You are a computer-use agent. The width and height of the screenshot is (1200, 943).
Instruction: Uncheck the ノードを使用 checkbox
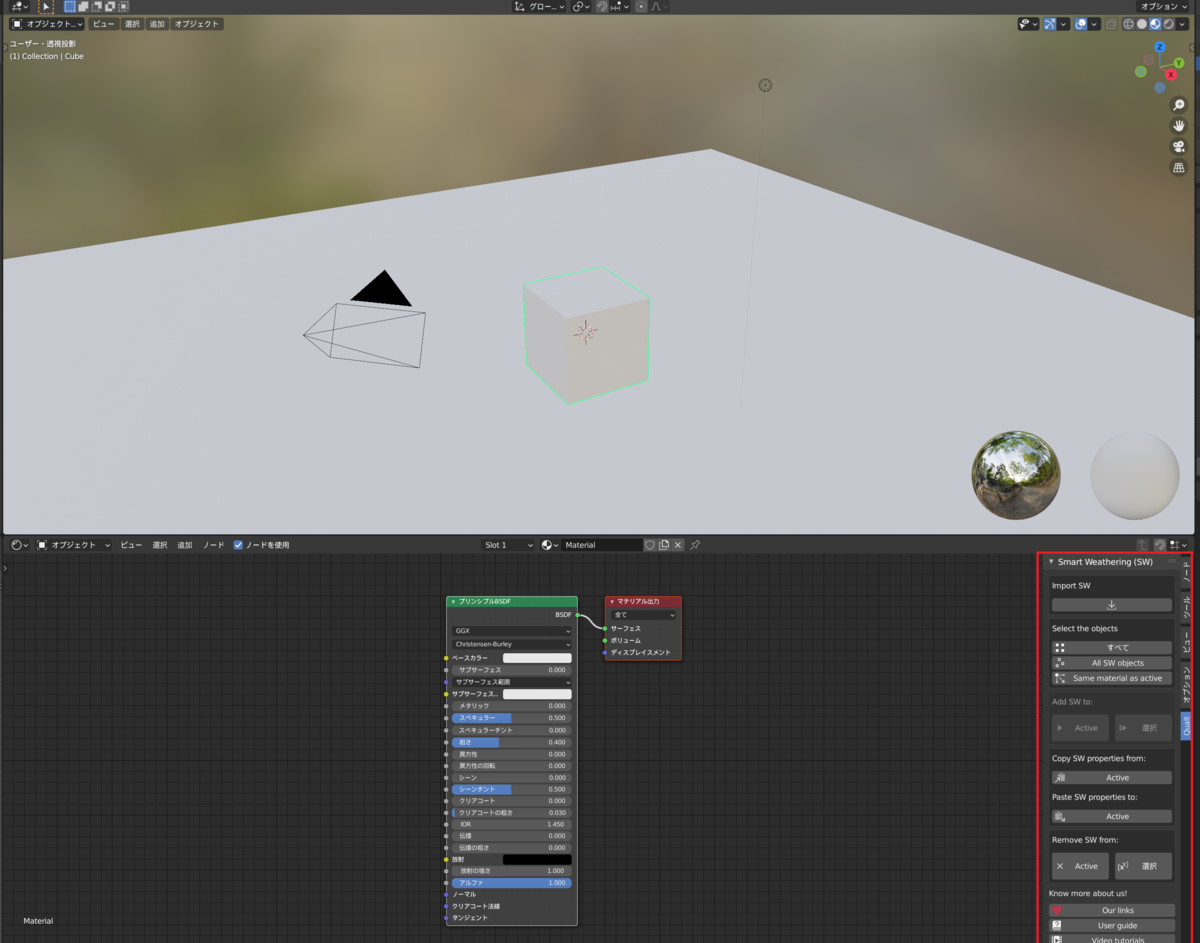(238, 545)
